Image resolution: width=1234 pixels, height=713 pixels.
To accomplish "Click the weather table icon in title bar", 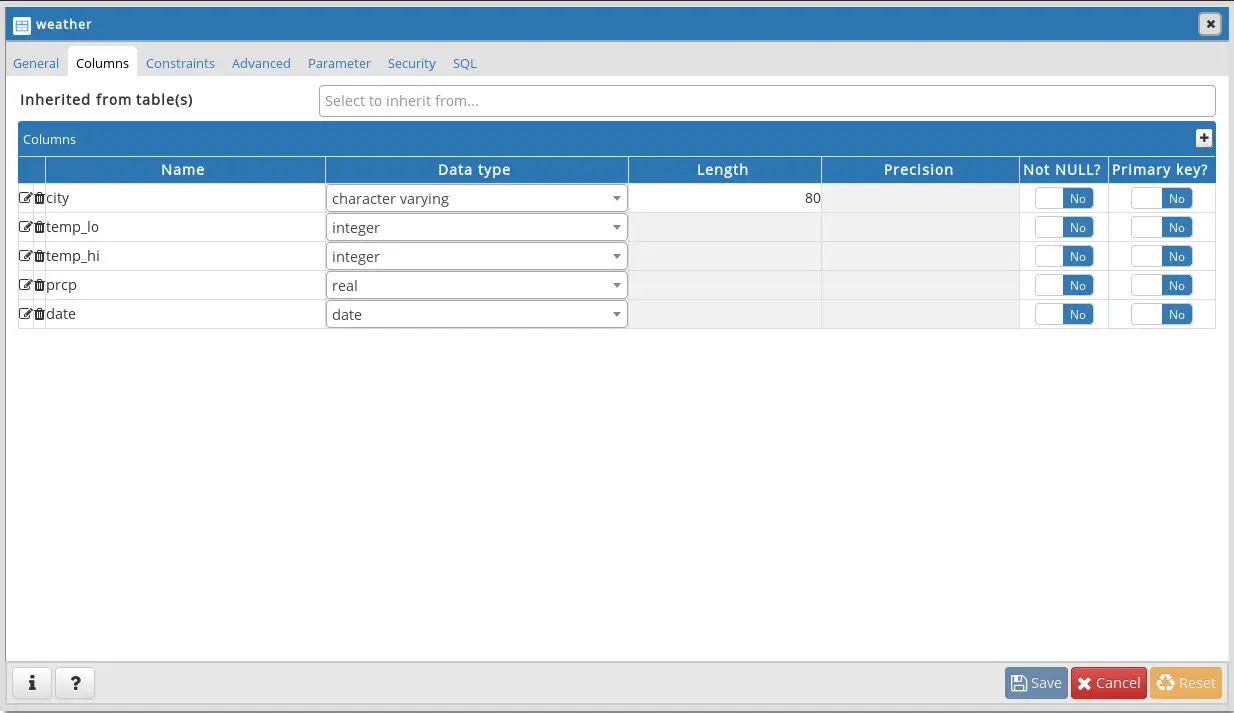I will 22,24.
